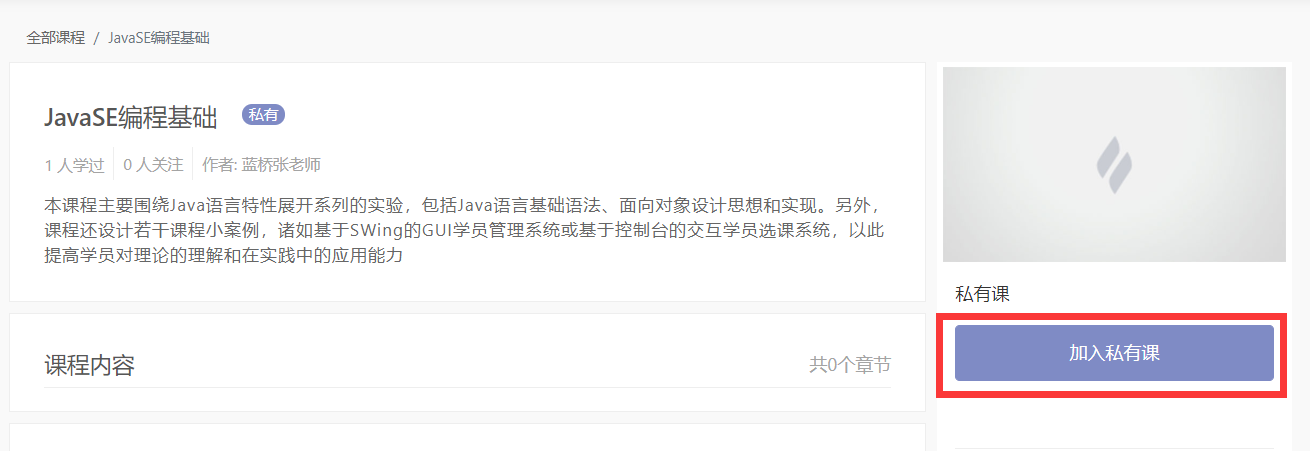Click the 作者 label in course metadata
The width and height of the screenshot is (1310, 451).
pos(217,165)
